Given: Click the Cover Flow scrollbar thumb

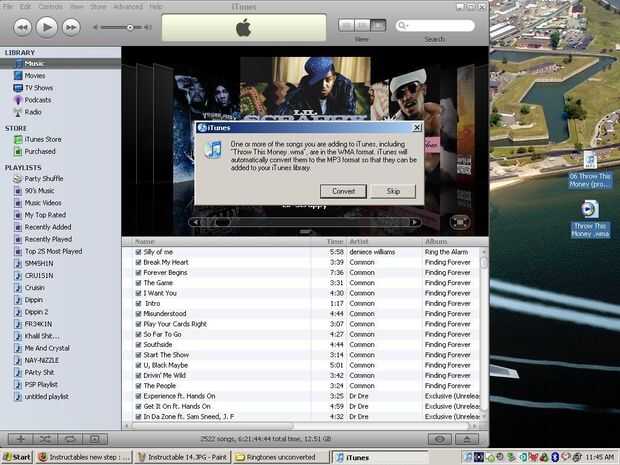Looking at the screenshot, I should click(x=222, y=222).
